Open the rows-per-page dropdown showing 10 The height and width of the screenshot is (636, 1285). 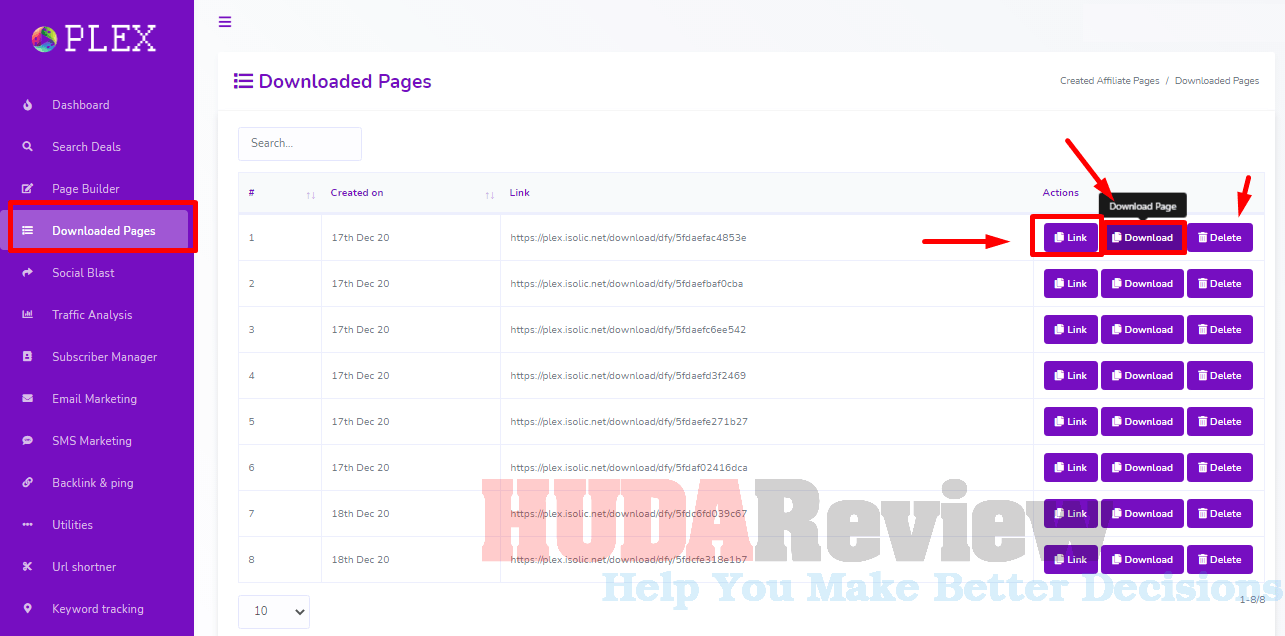(x=274, y=611)
